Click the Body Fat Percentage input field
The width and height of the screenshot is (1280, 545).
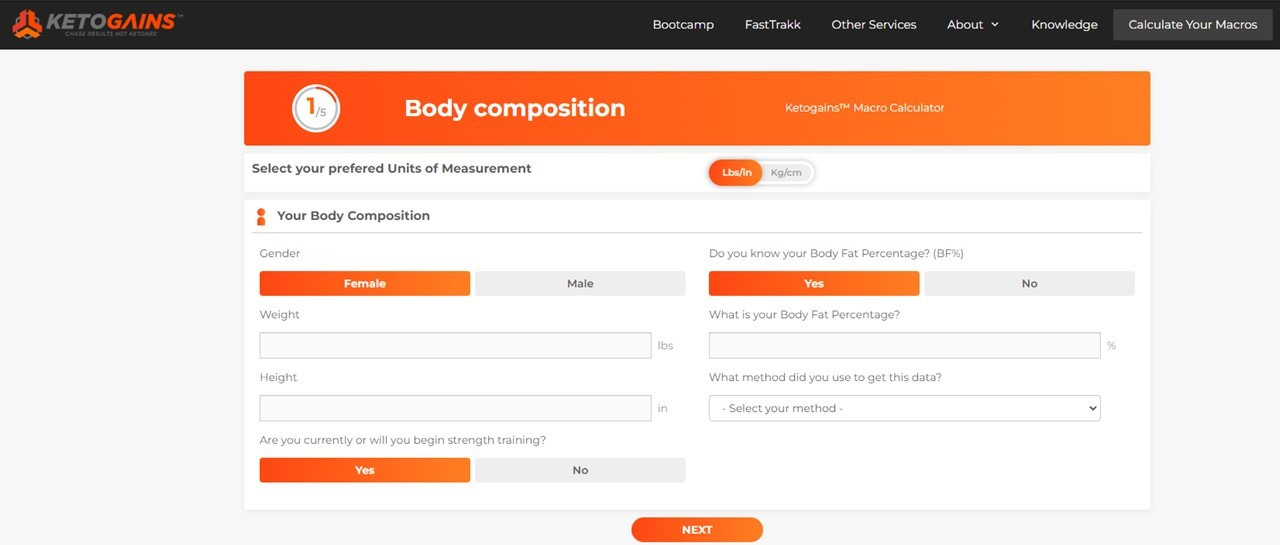tap(904, 346)
